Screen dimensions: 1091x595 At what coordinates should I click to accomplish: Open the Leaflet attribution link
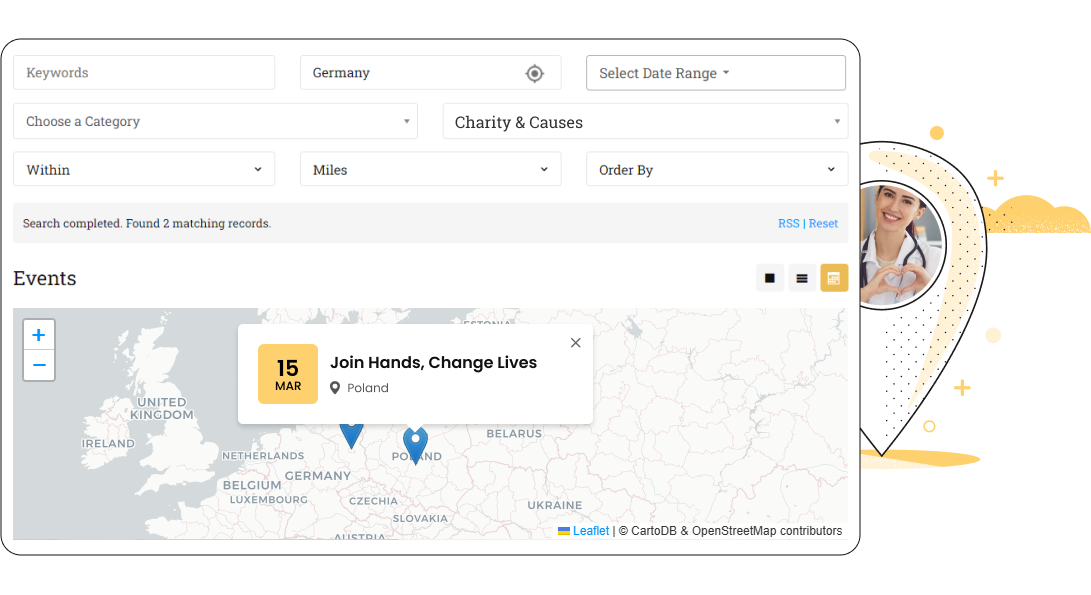pyautogui.click(x=590, y=530)
